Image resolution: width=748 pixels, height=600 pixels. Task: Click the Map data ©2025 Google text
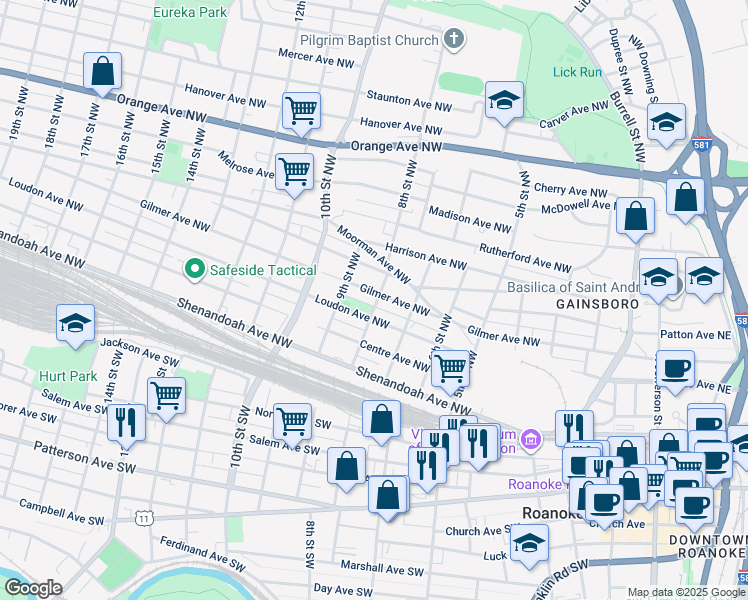pos(687,593)
